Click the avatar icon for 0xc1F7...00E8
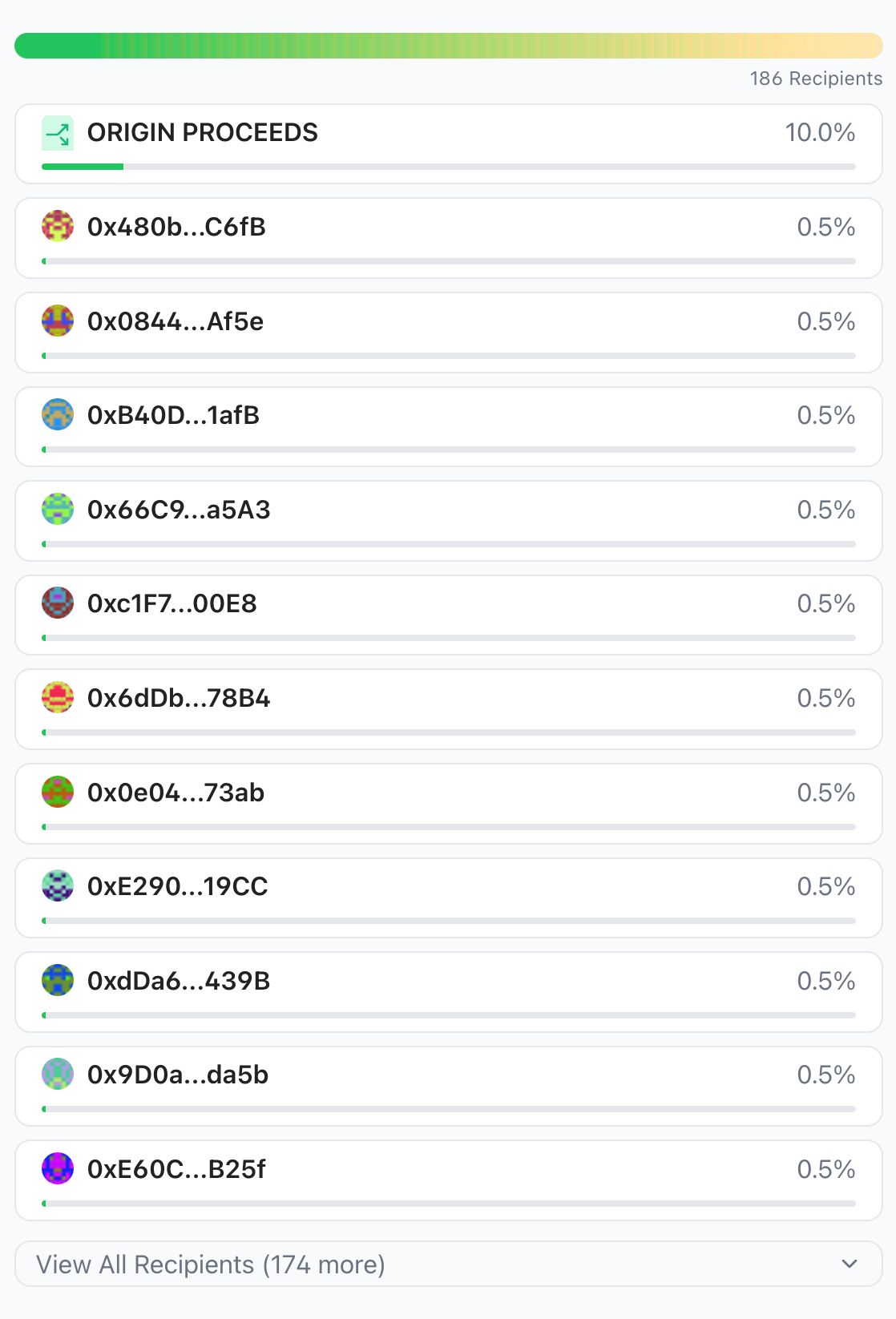 click(58, 603)
